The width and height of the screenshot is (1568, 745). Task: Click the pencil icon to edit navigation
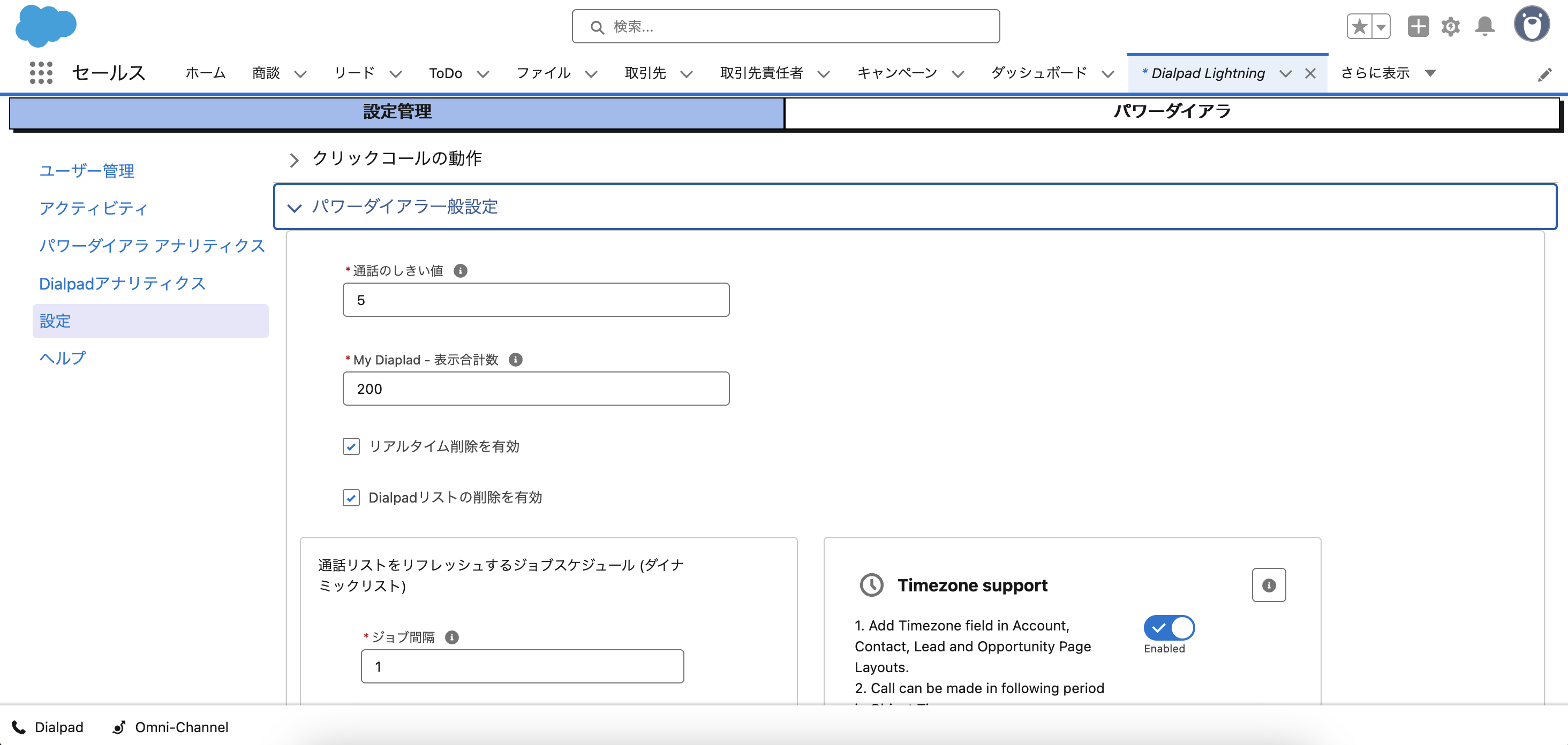click(1544, 75)
